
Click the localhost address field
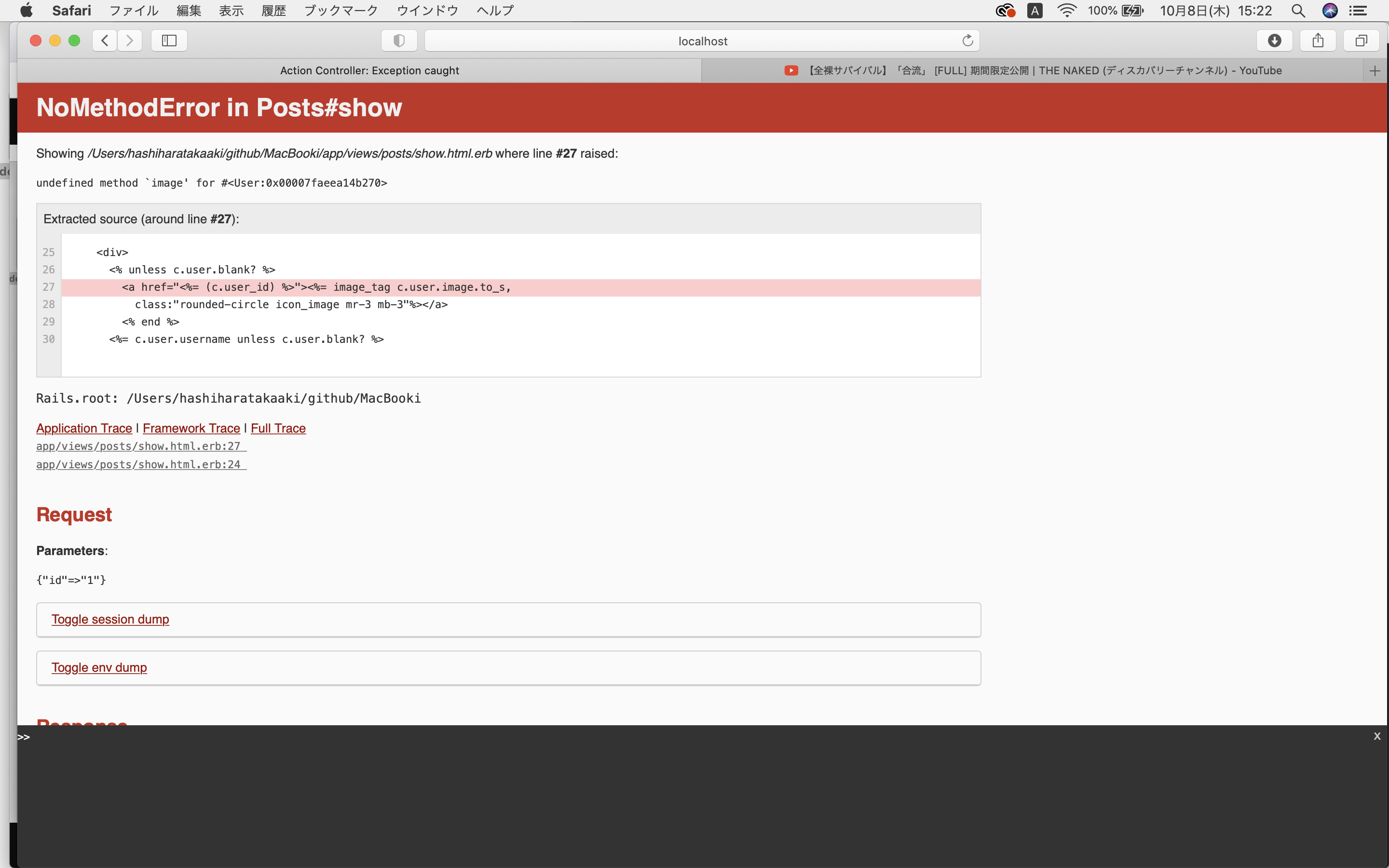[702, 41]
